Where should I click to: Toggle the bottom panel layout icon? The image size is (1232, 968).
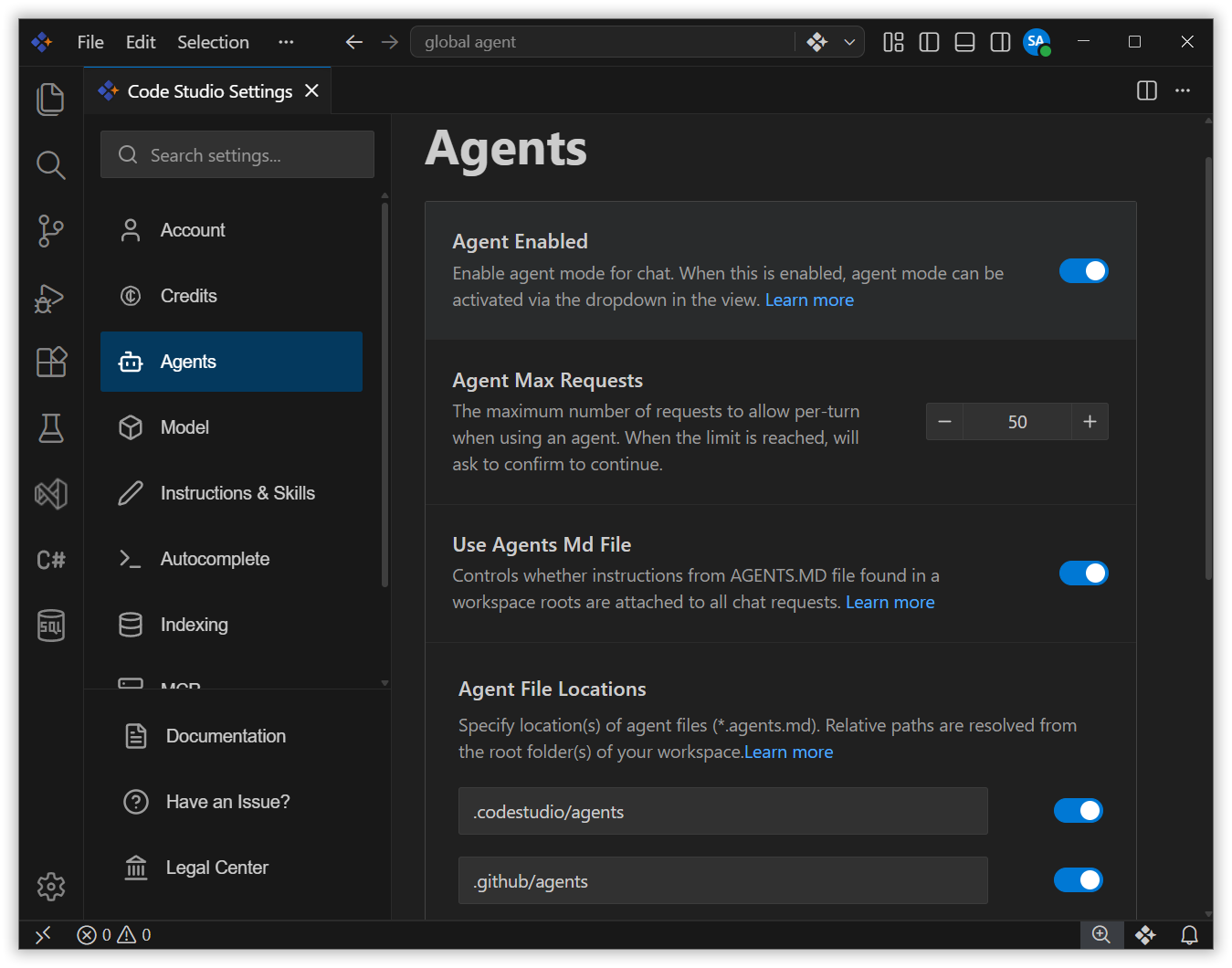(x=964, y=42)
